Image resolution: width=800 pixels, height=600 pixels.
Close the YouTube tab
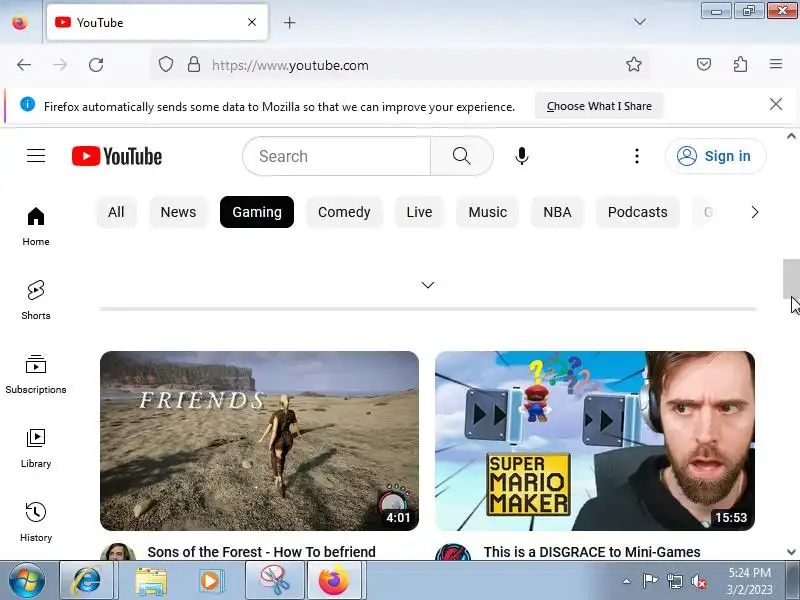coord(252,22)
